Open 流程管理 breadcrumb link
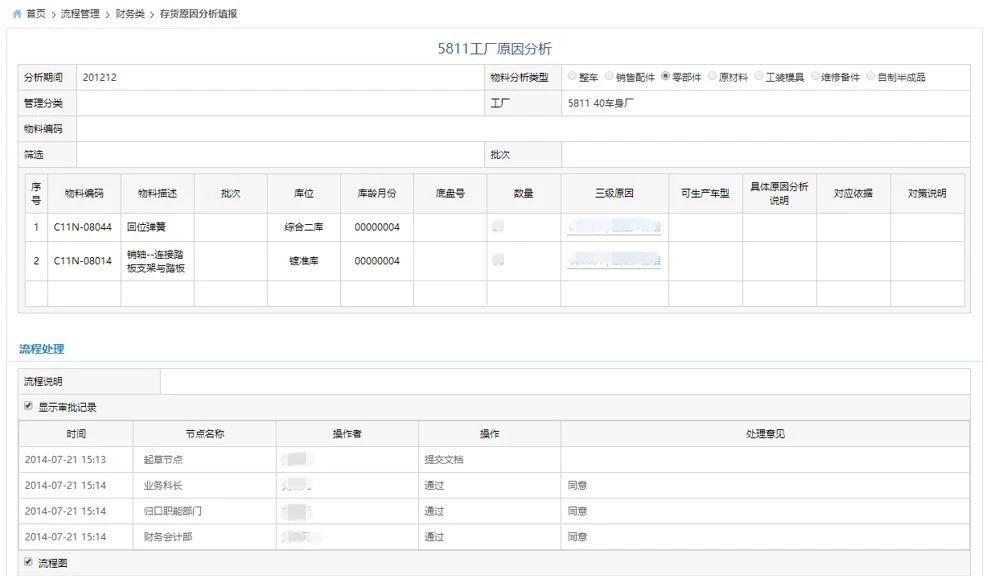This screenshot has height=576, width=988. click(81, 14)
